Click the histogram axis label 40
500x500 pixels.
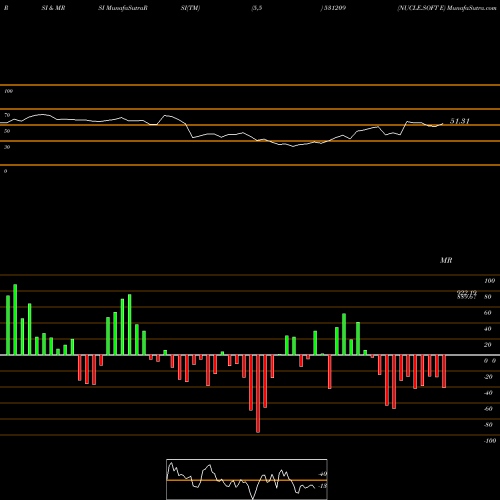(487, 329)
